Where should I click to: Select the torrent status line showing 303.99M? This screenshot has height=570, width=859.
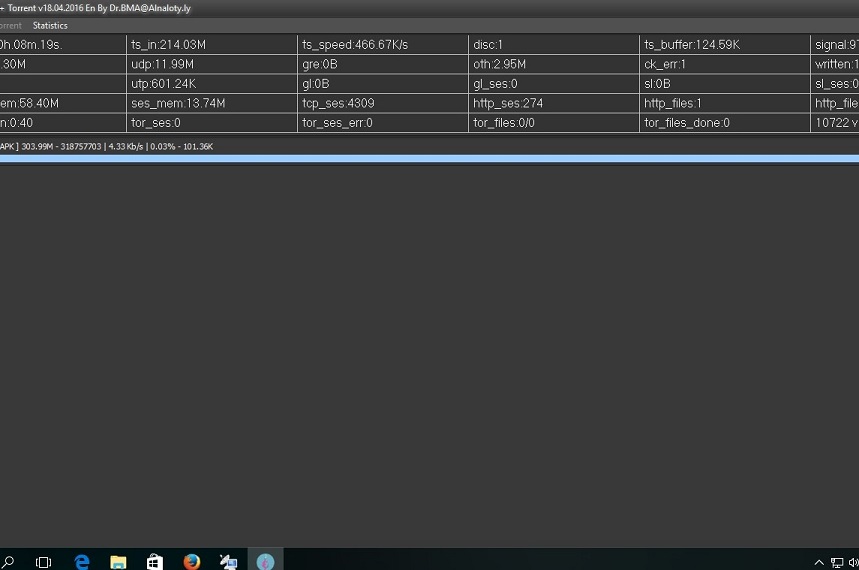click(106, 146)
